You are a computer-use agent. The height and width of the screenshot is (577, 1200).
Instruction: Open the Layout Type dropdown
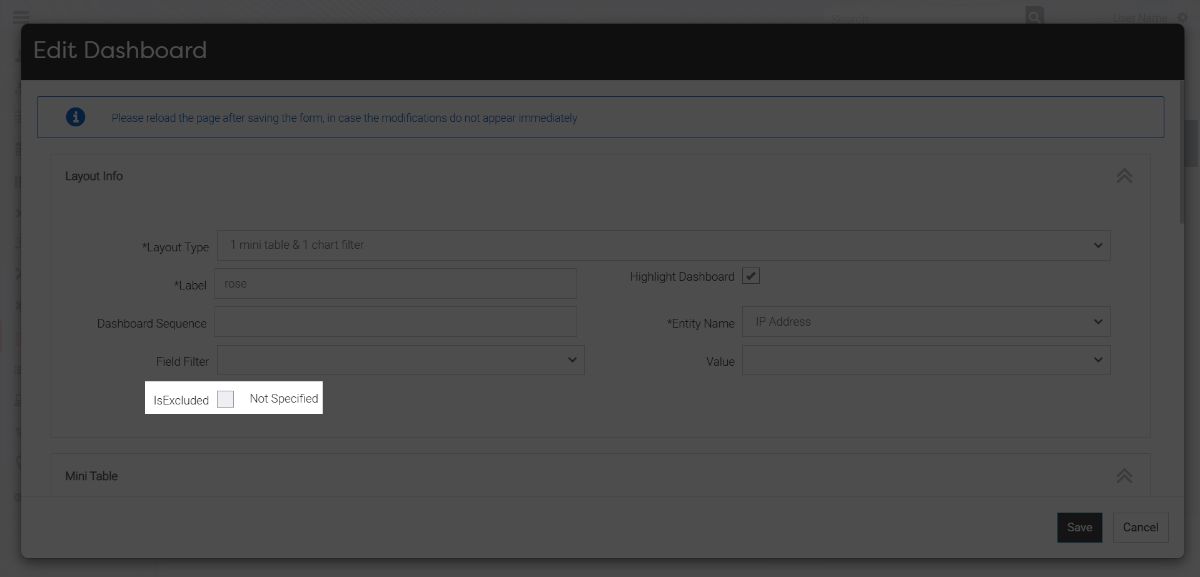(x=665, y=245)
